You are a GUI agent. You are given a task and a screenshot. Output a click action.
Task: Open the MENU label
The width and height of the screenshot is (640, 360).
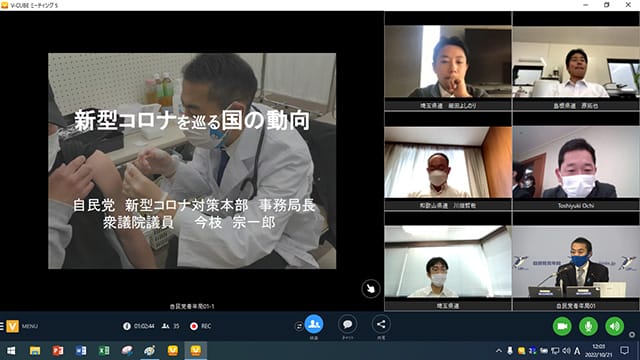(x=30, y=326)
